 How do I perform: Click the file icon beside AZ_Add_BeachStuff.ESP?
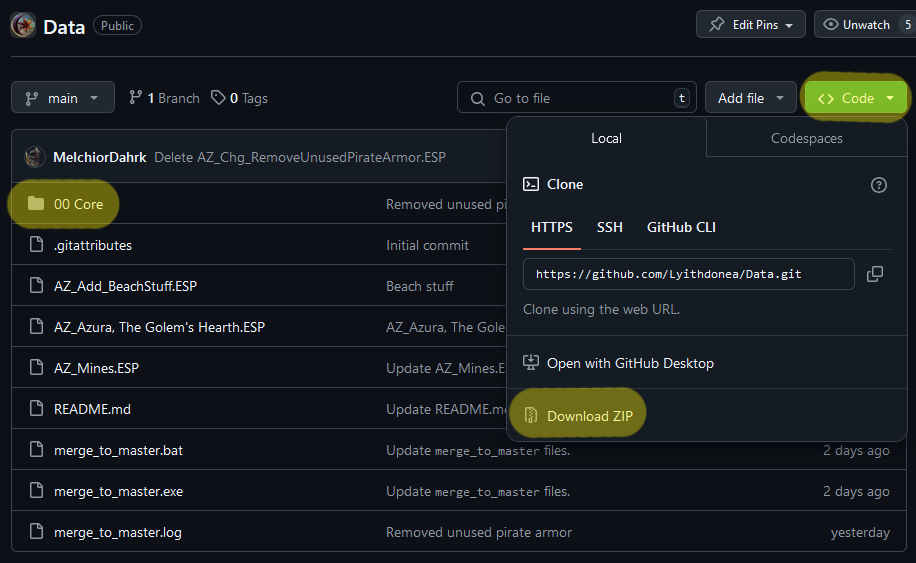coord(36,286)
